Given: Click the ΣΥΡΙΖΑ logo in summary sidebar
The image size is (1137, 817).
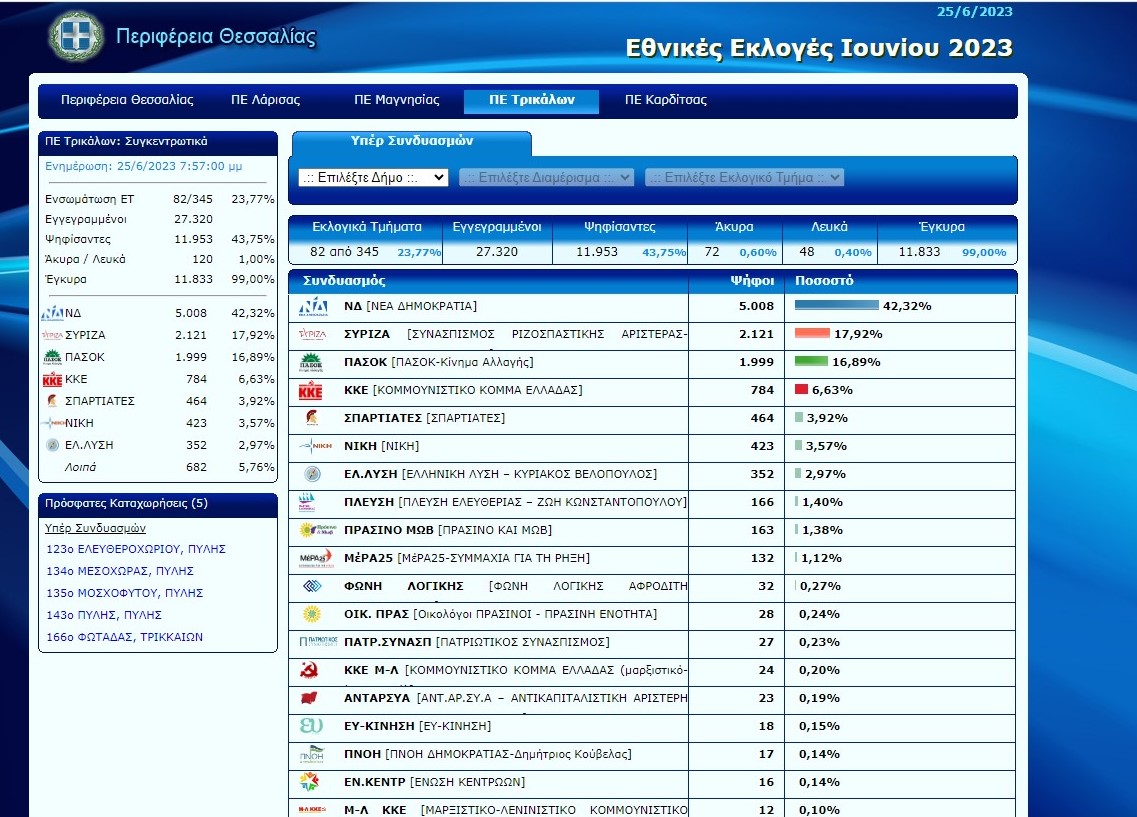Looking at the screenshot, I should point(52,335).
